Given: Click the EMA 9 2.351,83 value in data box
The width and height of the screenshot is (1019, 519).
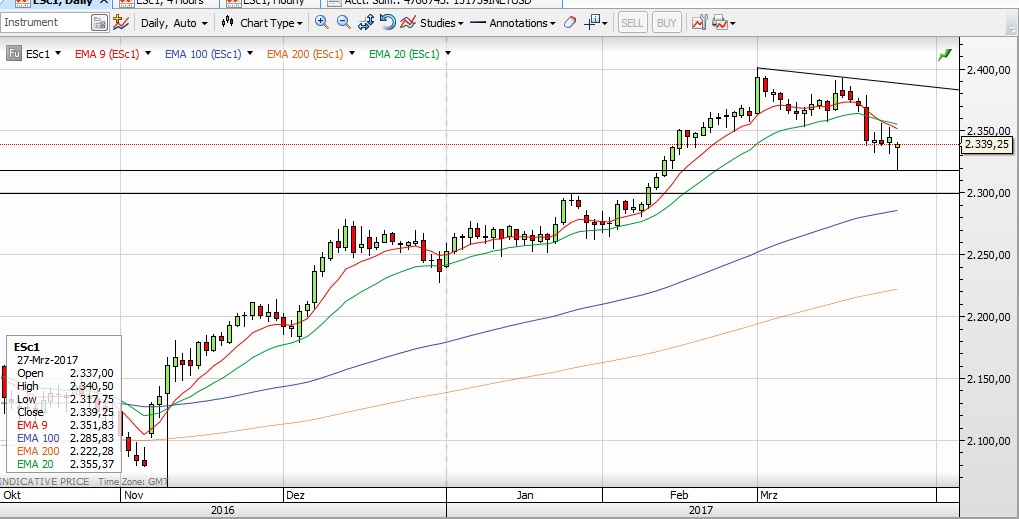Looking at the screenshot, I should point(92,425).
